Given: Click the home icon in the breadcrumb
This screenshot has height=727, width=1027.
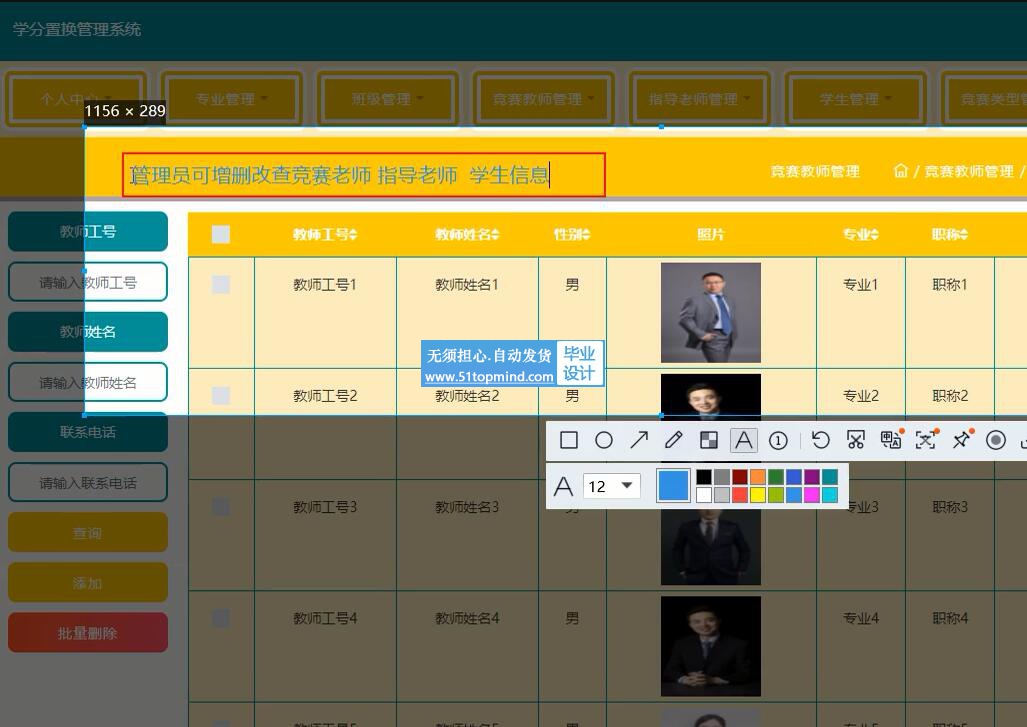Looking at the screenshot, I should tap(901, 171).
